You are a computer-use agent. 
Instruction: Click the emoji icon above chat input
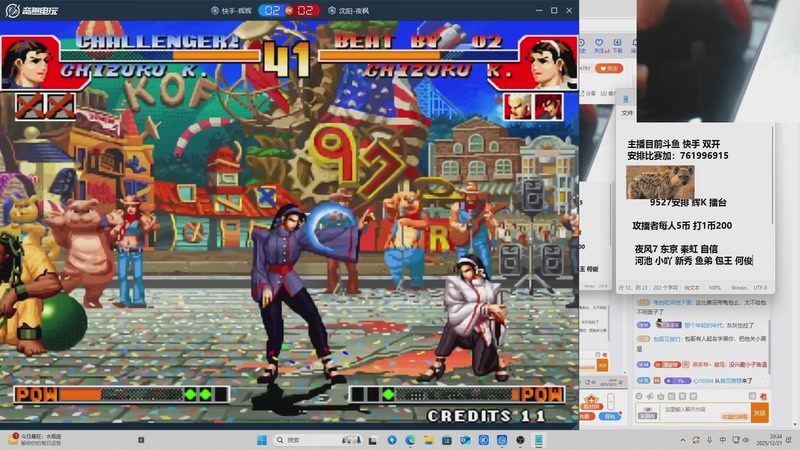coord(639,396)
